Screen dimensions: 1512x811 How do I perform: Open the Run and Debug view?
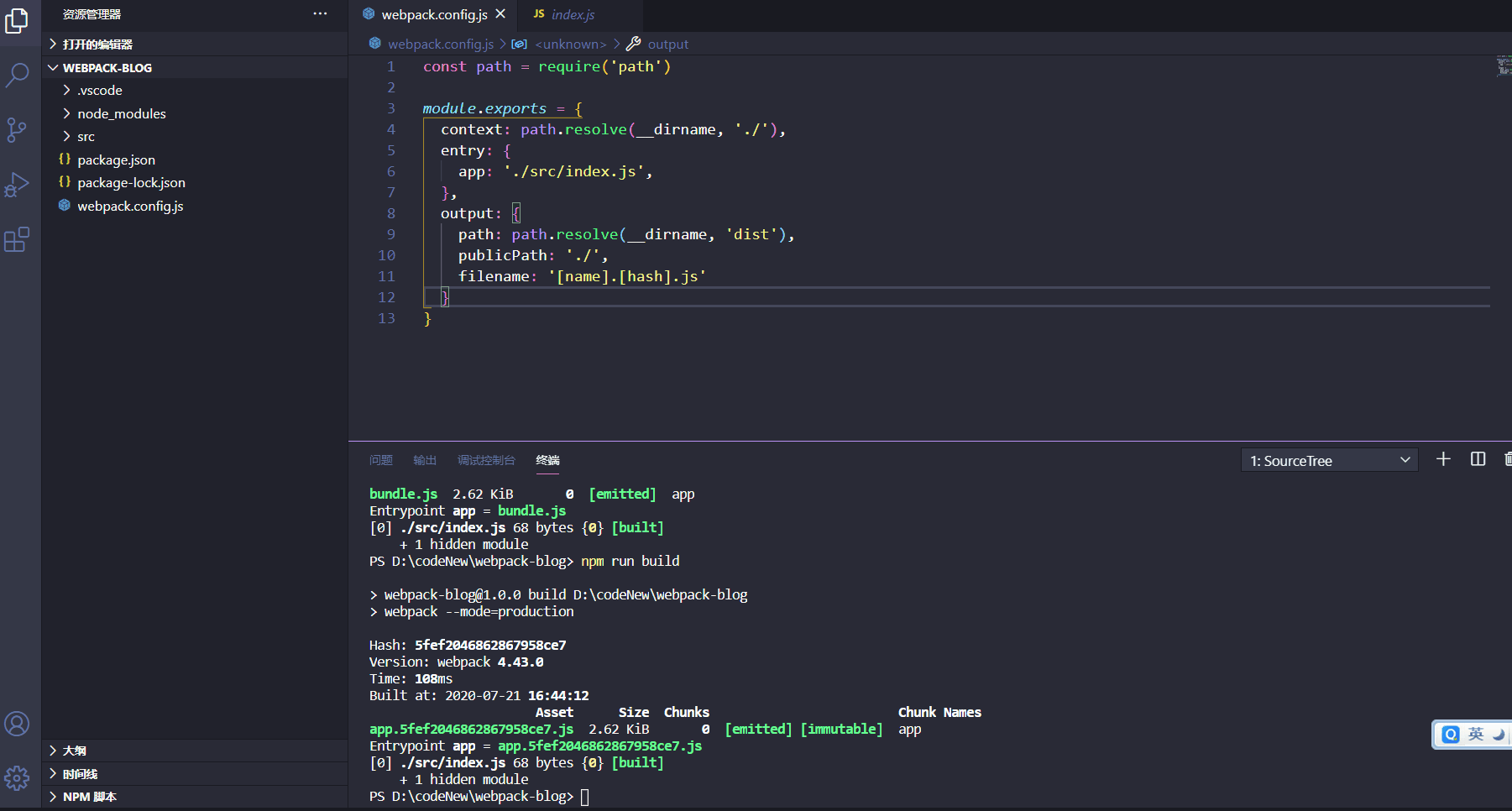pyautogui.click(x=18, y=185)
